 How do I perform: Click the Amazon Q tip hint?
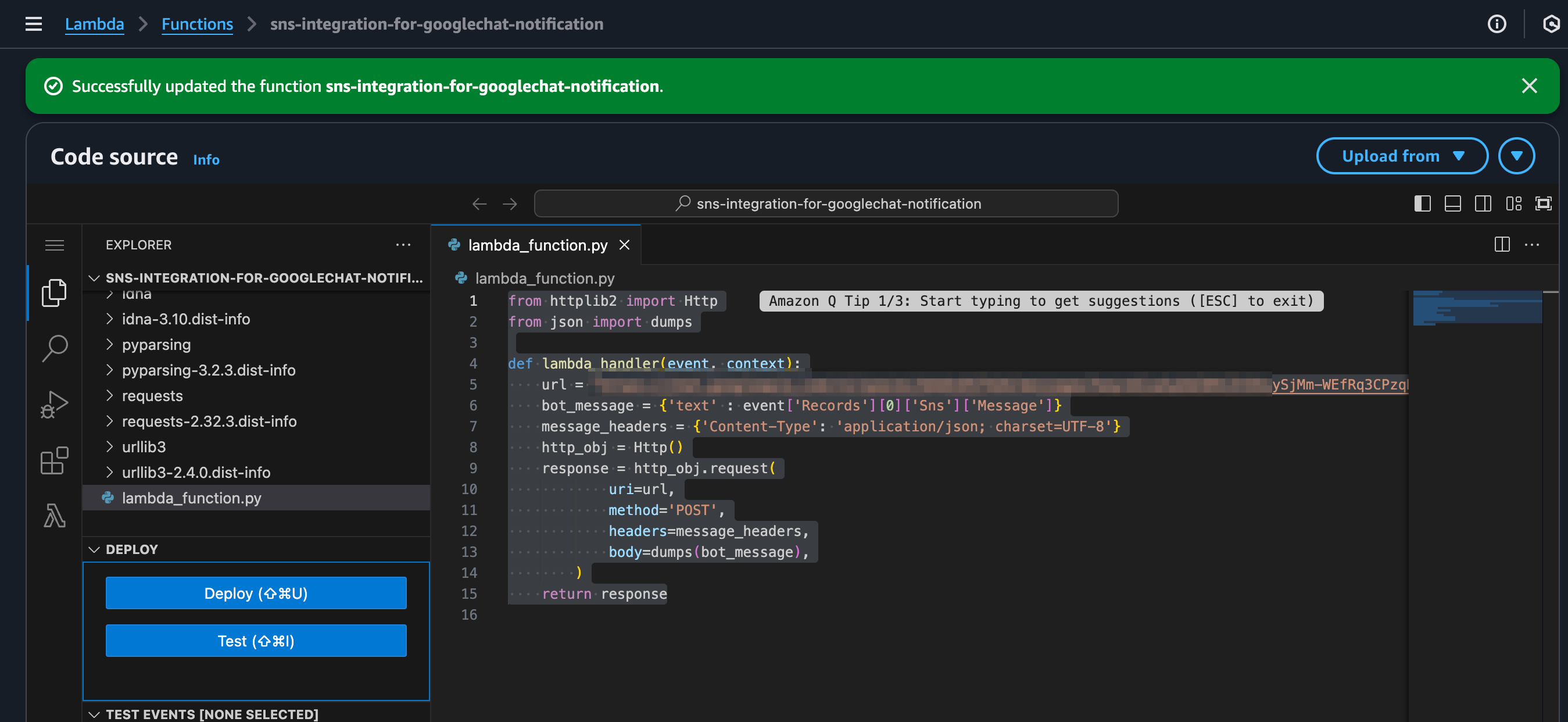(x=1041, y=301)
